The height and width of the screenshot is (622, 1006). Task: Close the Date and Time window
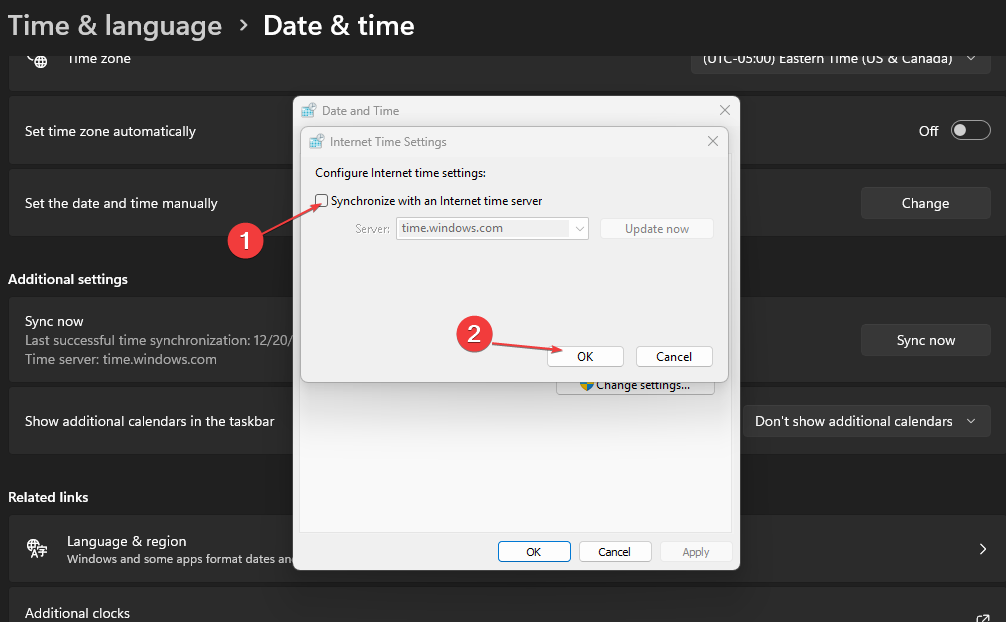point(725,110)
